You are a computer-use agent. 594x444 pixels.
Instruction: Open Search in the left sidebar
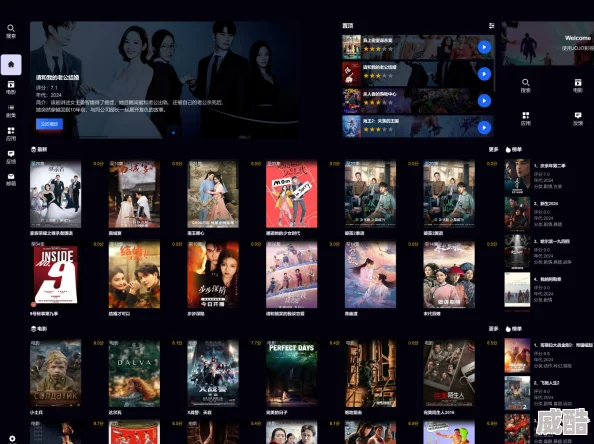tap(11, 31)
